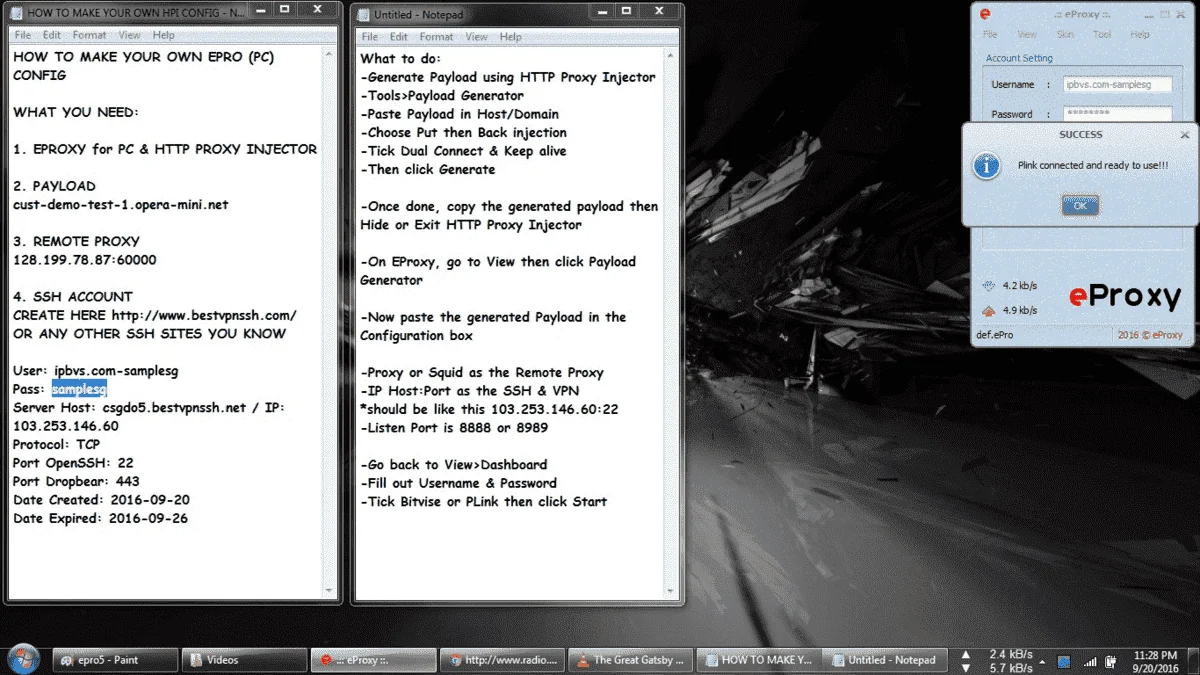Click the Windows Start button
This screenshot has width=1200, height=675.
pos(22,659)
